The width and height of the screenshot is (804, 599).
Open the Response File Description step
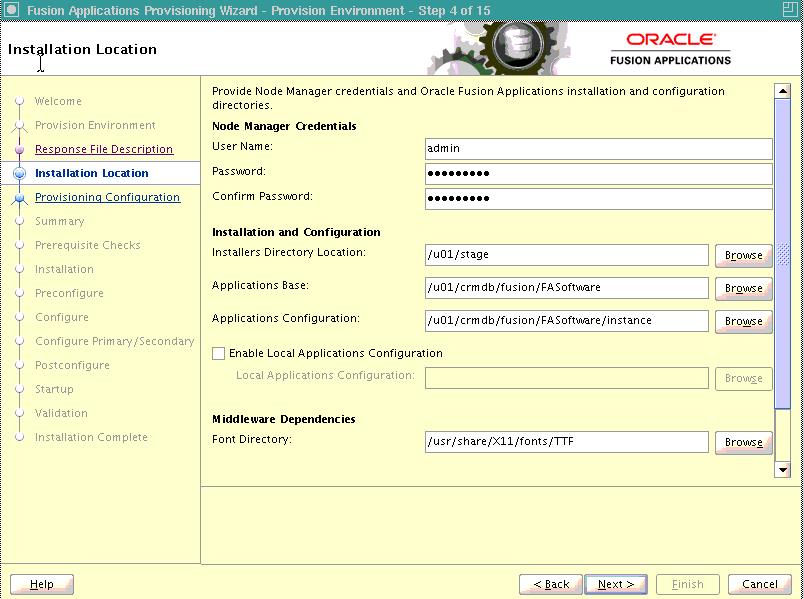tap(104, 149)
